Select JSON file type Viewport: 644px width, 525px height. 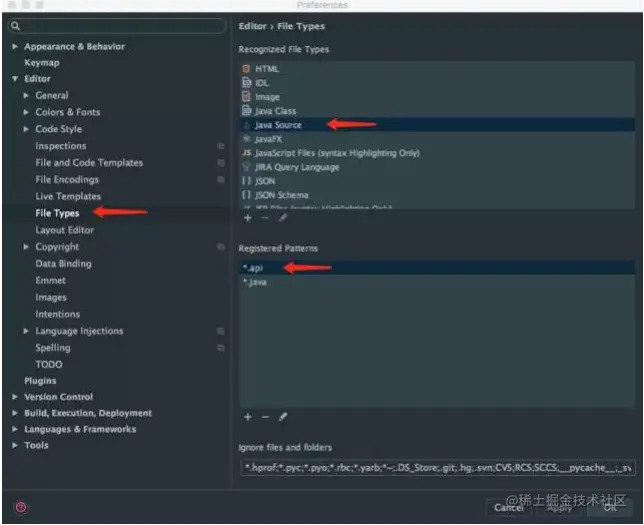[x=437, y=181]
